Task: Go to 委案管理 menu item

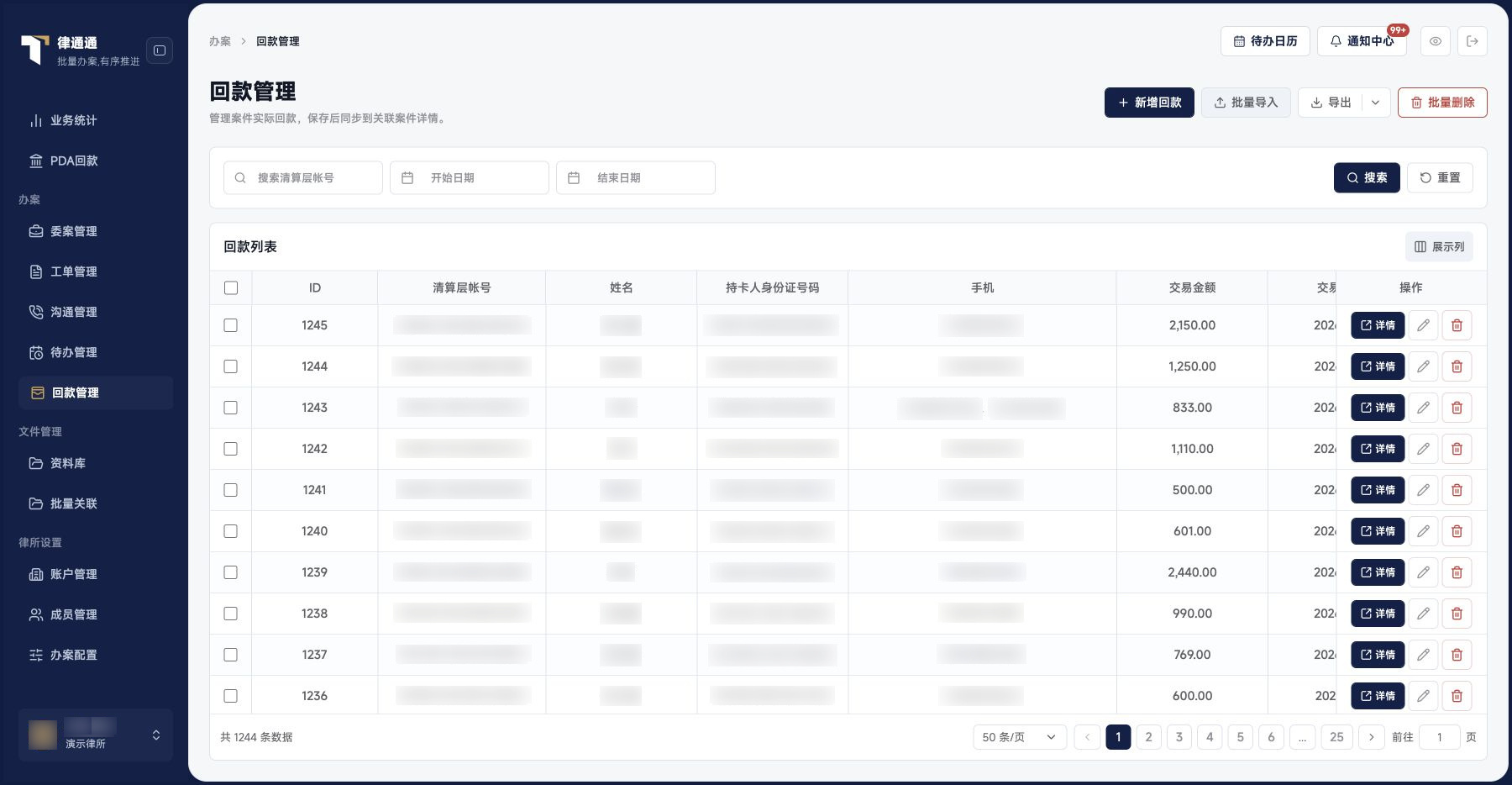Action: pos(96,231)
